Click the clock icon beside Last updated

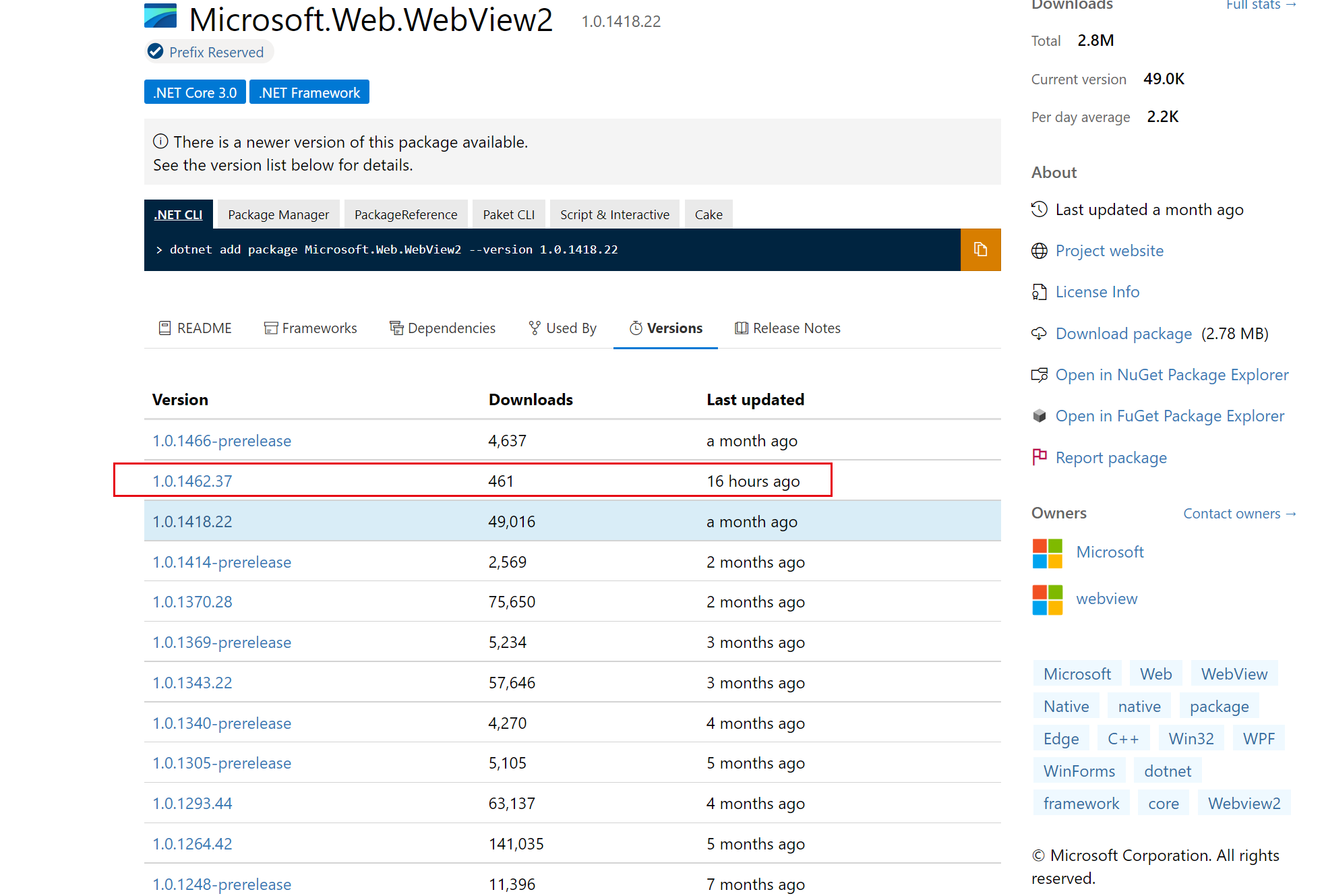pos(1039,209)
